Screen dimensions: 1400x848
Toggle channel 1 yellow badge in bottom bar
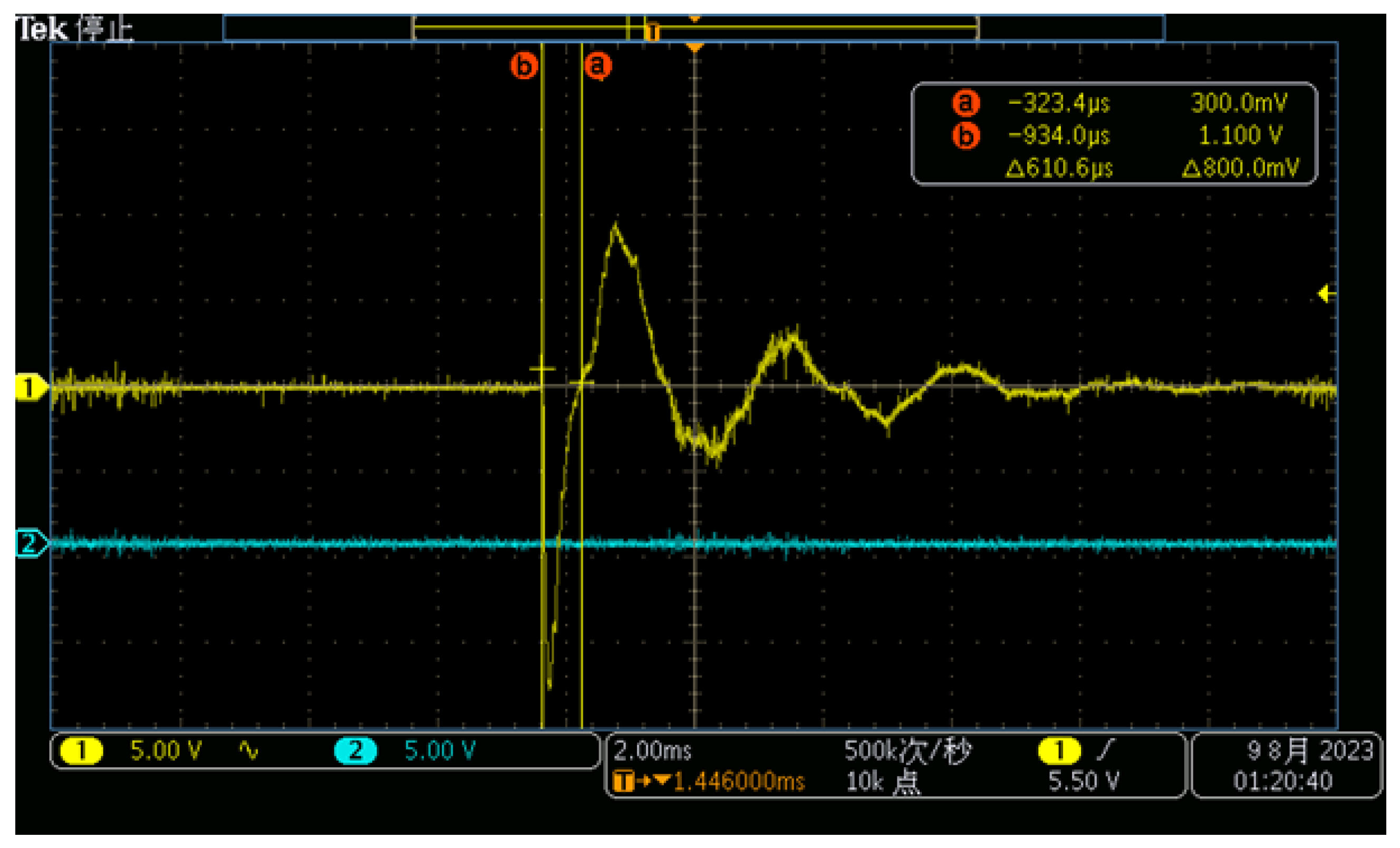[81, 751]
